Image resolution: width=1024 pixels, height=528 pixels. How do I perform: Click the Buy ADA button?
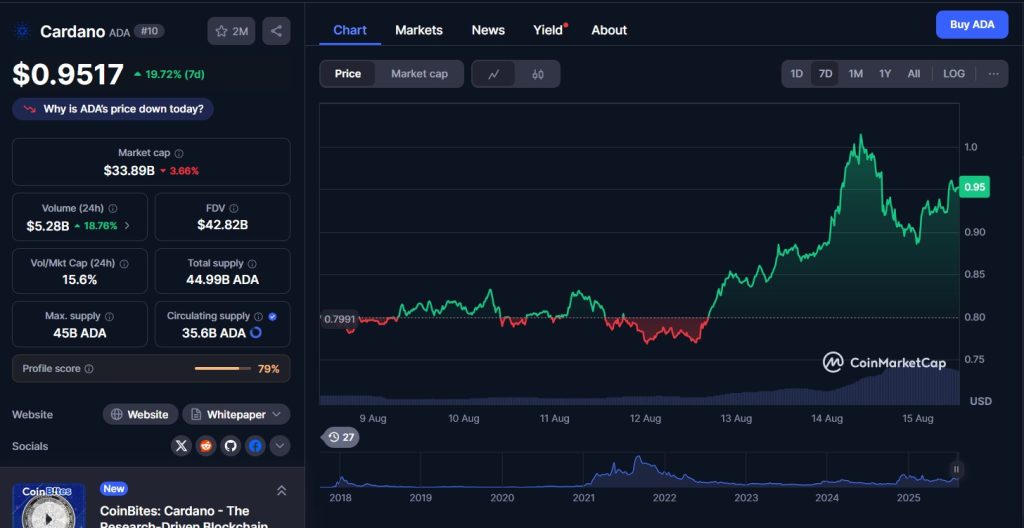click(x=971, y=25)
